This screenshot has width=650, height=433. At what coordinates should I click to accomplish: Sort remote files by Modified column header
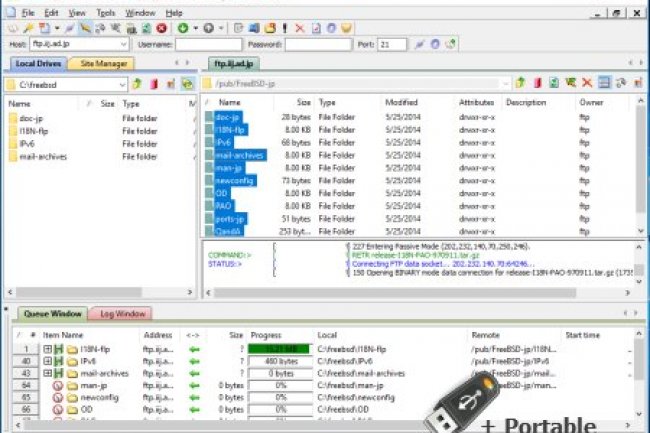pos(401,103)
